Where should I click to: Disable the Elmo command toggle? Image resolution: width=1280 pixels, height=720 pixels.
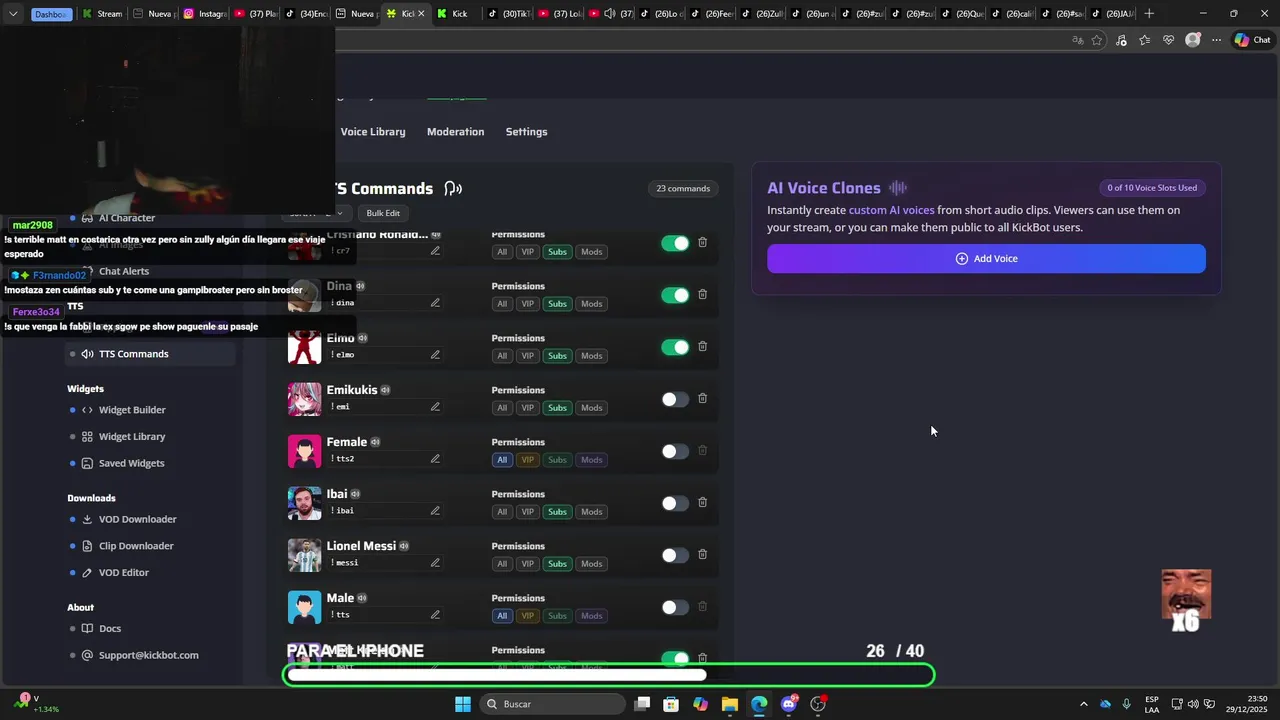pos(675,347)
